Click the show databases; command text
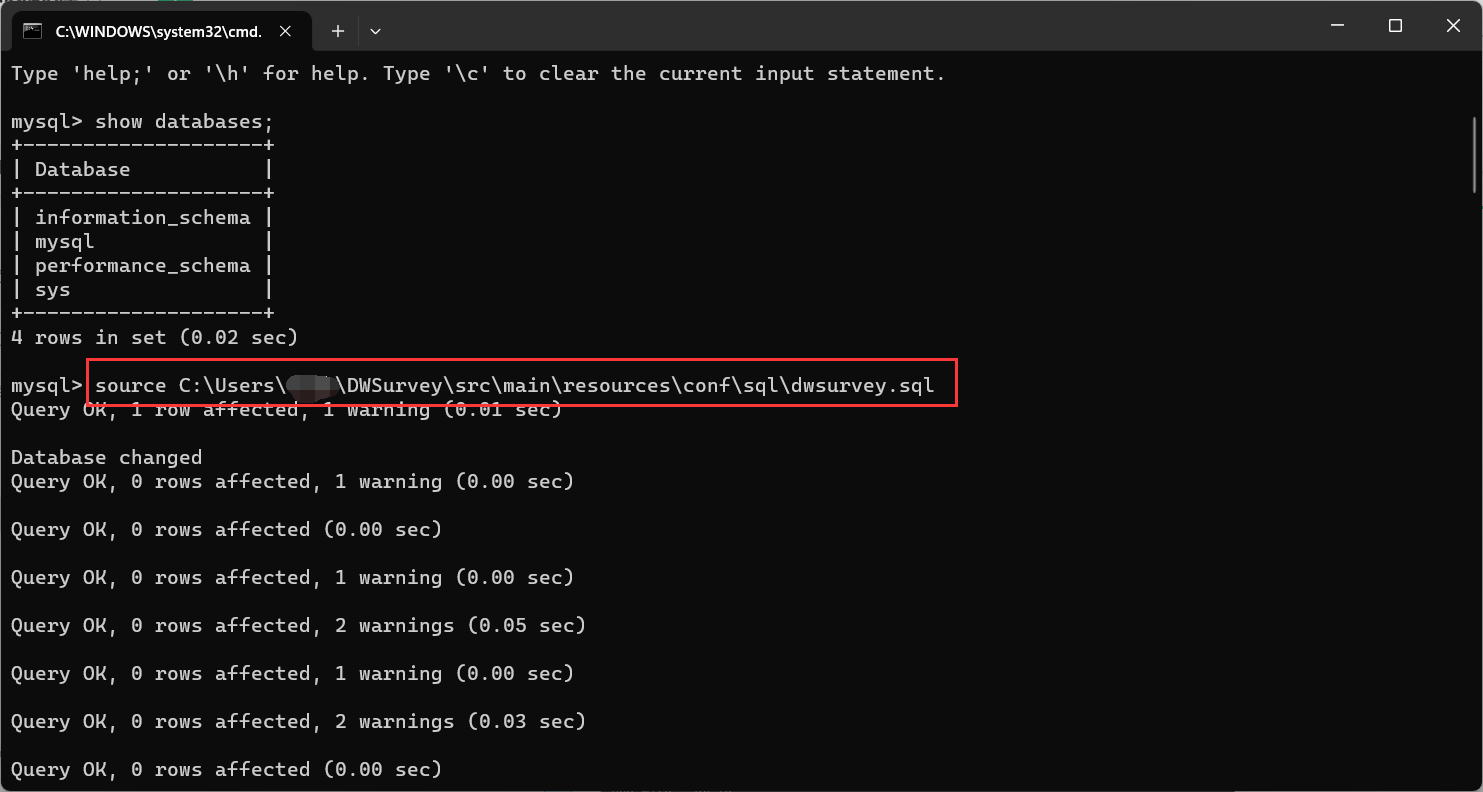Screen dimensions: 1483x792 coord(183,121)
